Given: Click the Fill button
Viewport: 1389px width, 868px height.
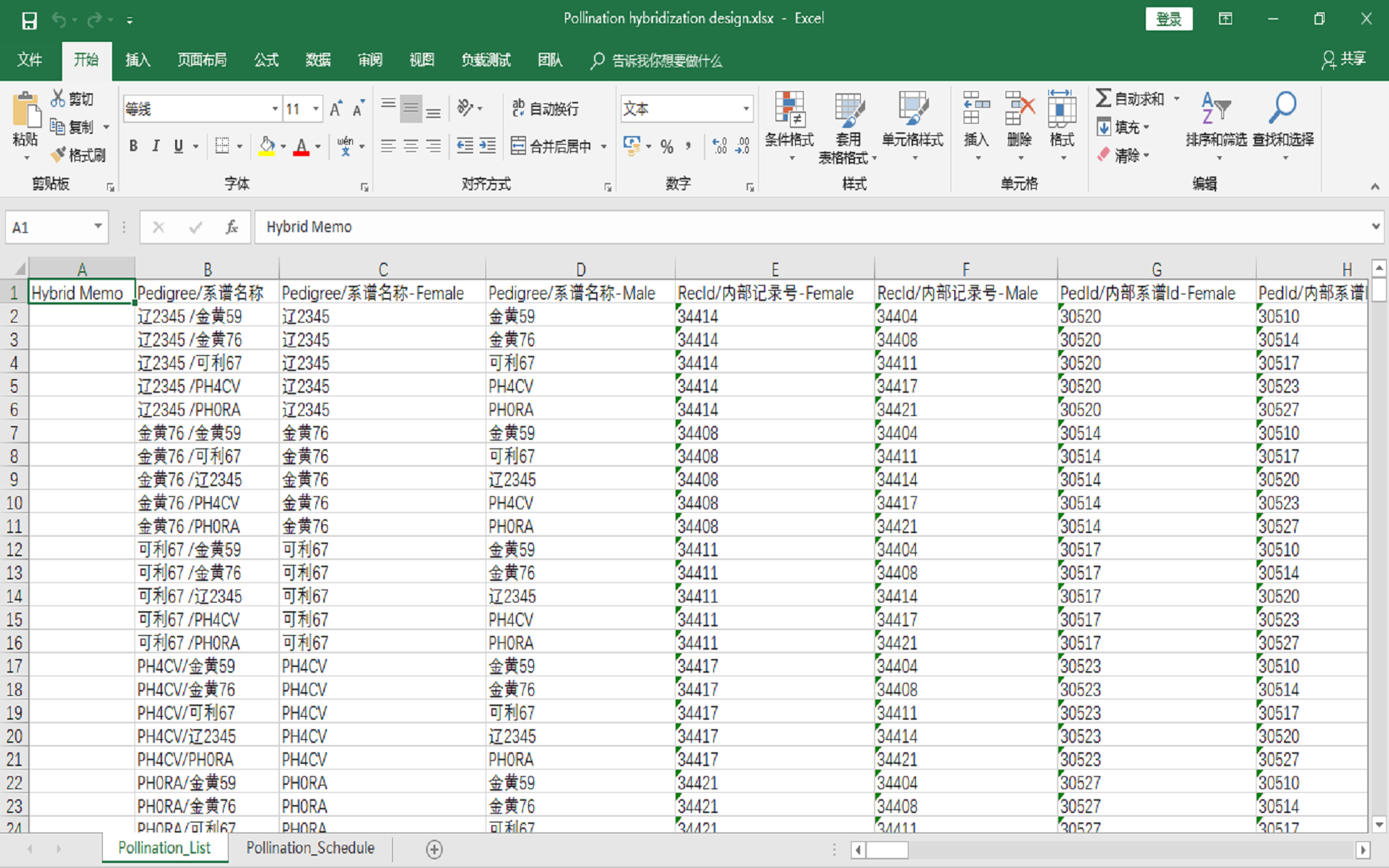Looking at the screenshot, I should pos(1123,128).
